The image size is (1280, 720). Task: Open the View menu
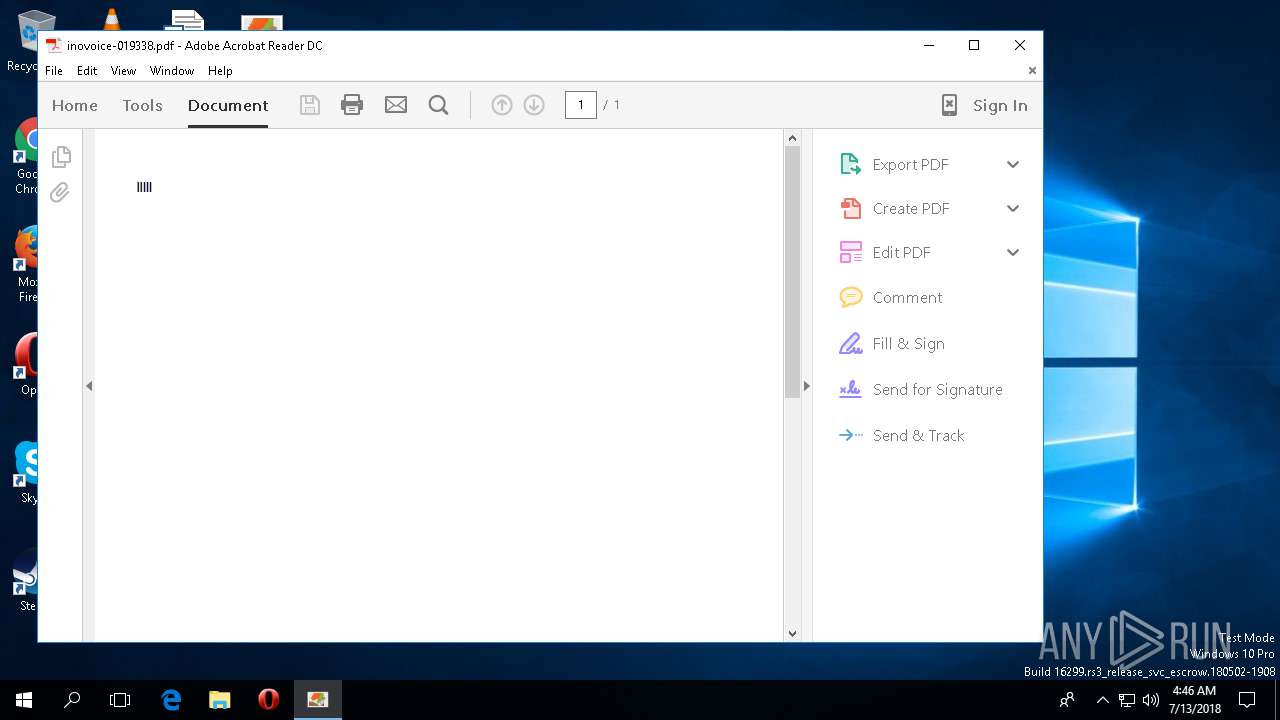tap(123, 71)
